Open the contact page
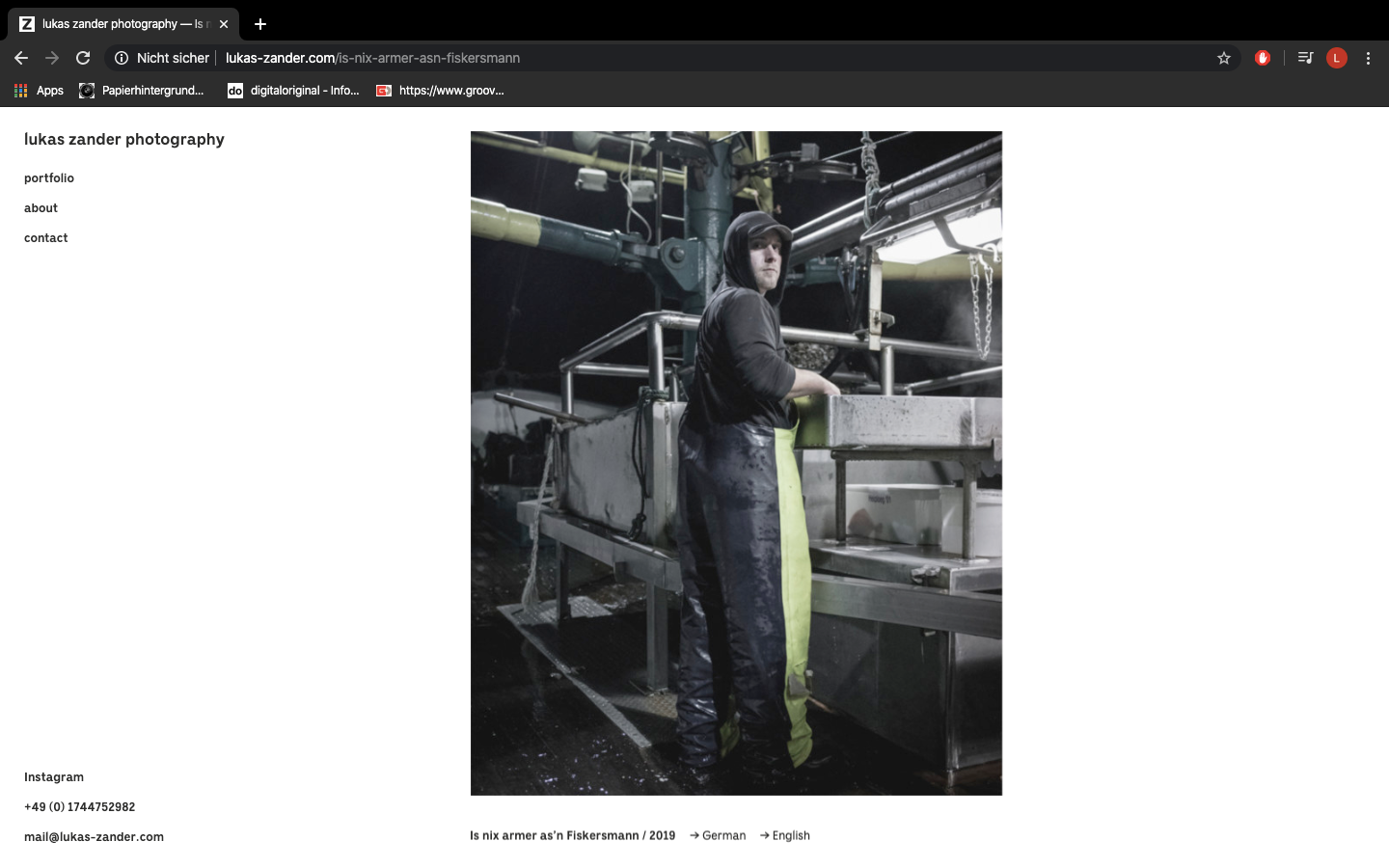The height and width of the screenshot is (868, 1389). coord(46,238)
